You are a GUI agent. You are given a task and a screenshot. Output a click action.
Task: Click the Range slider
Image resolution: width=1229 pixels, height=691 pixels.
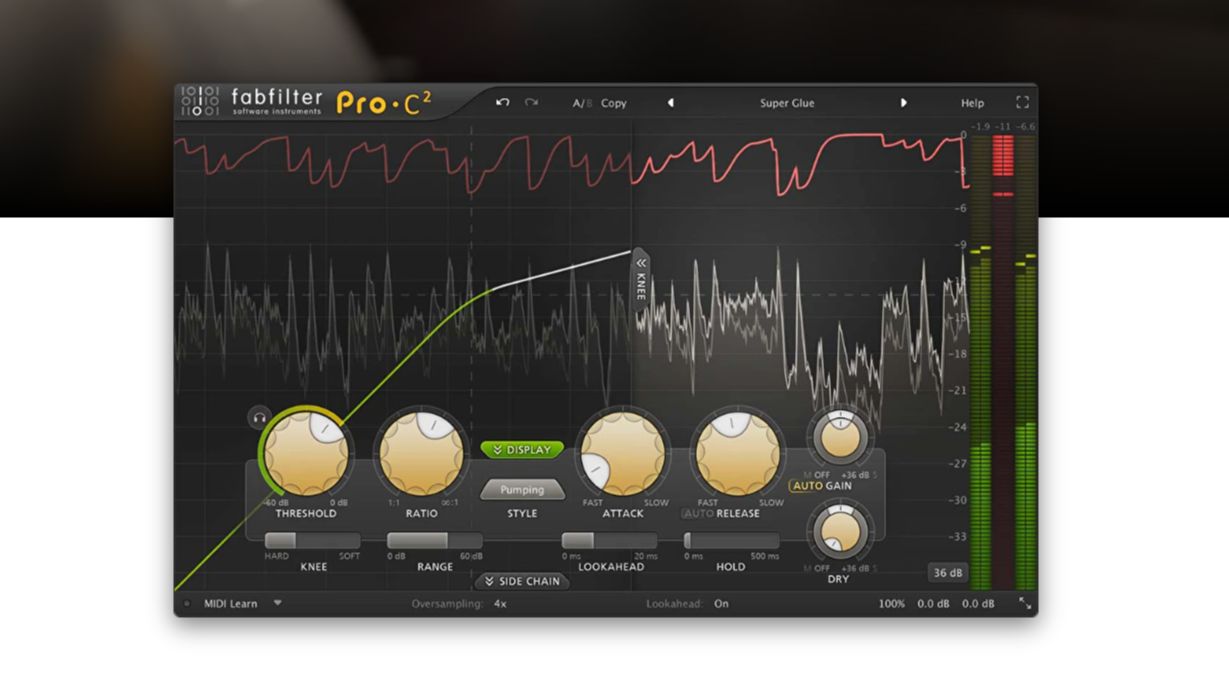point(434,541)
